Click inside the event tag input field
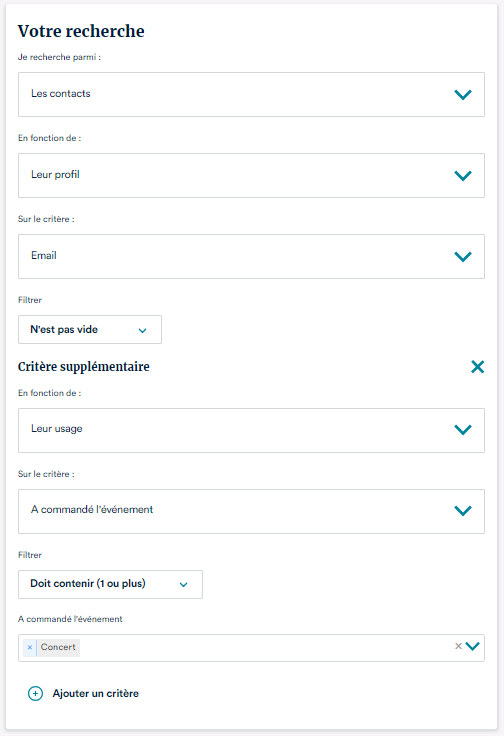 click(x=263, y=648)
